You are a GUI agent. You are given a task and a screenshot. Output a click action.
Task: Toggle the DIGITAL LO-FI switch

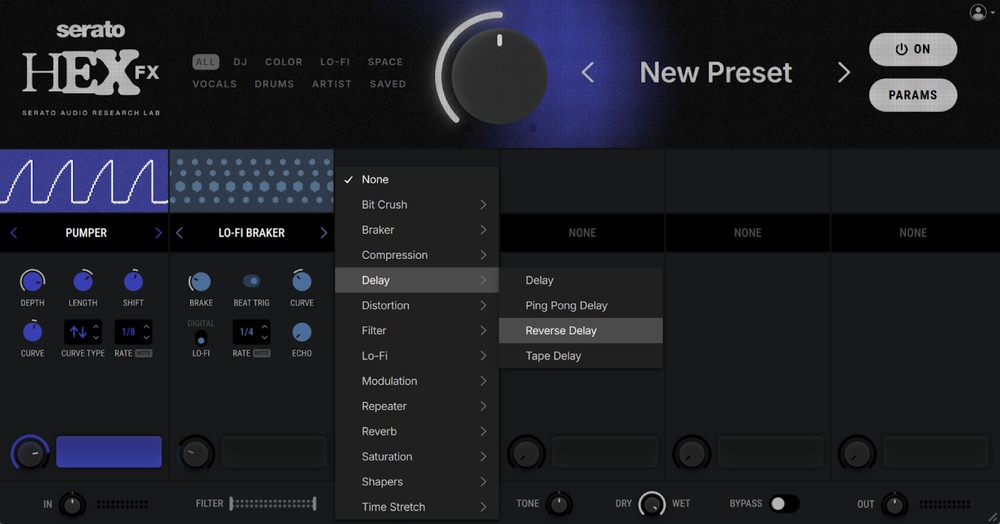click(x=200, y=339)
